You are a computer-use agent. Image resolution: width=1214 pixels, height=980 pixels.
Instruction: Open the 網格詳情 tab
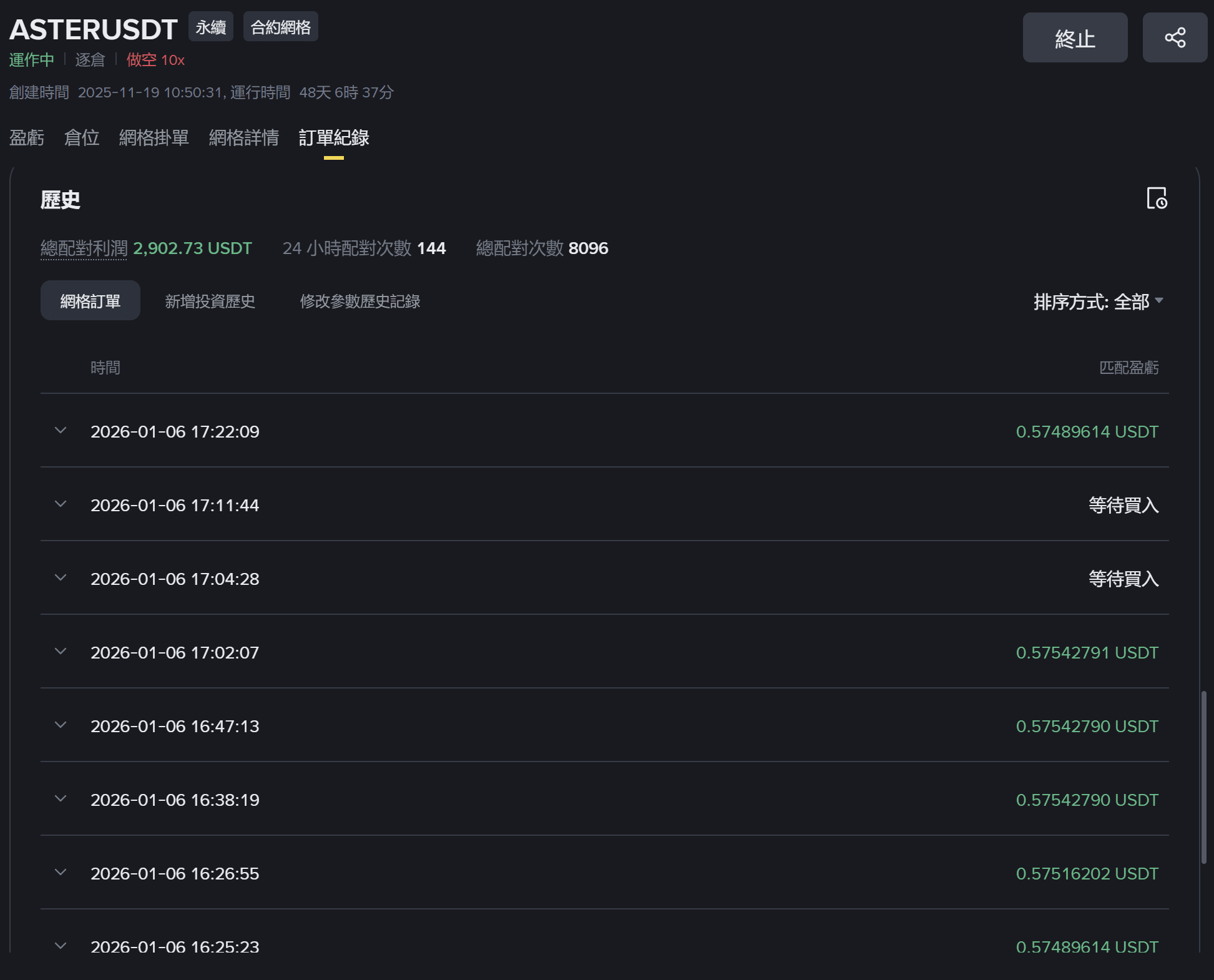[243, 137]
